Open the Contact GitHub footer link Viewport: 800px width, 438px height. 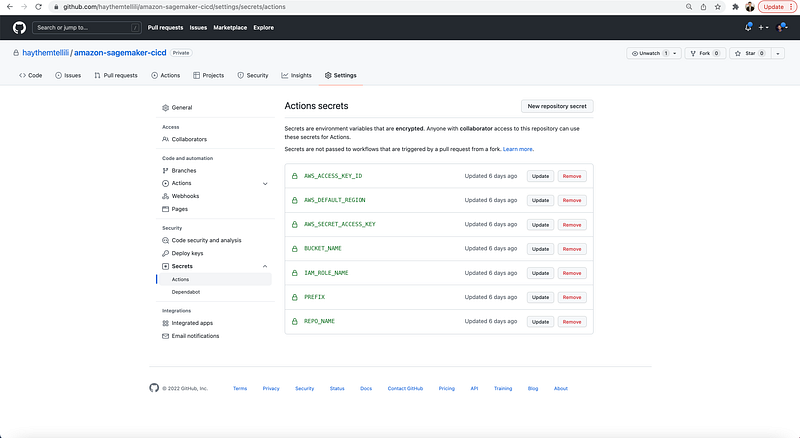coord(405,388)
